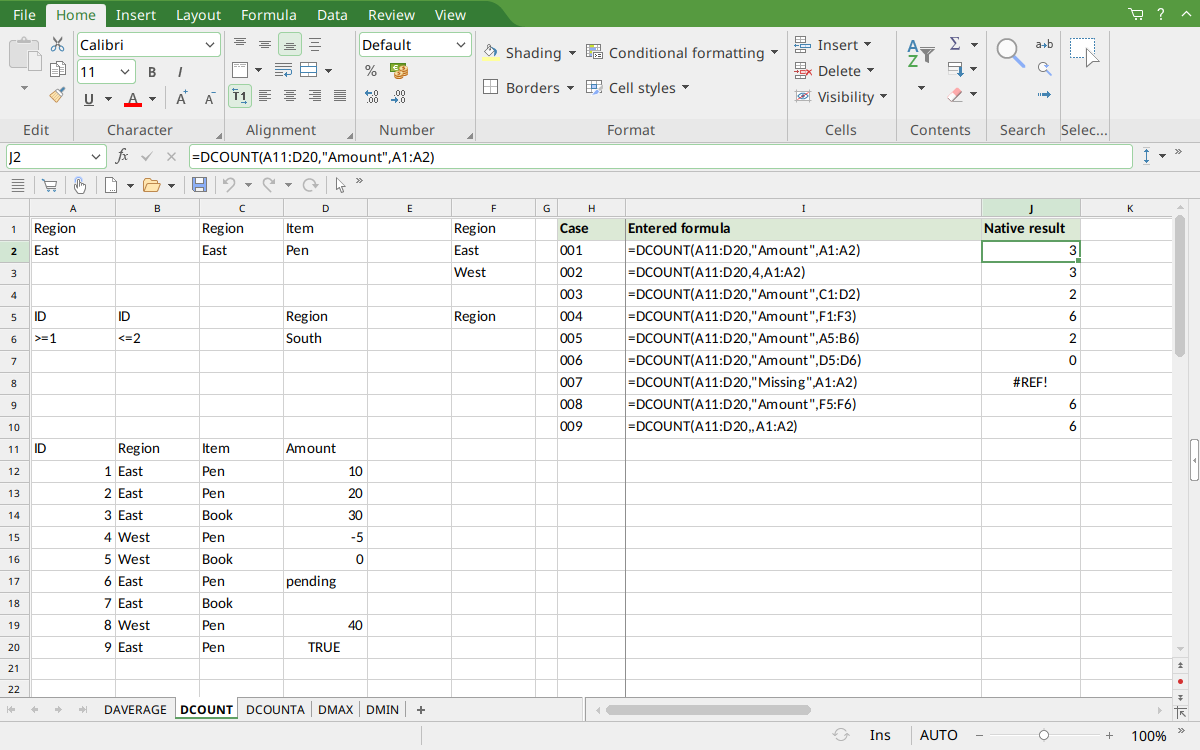Viewport: 1200px width, 750px height.
Task: Click the Go to arrow icon
Action: click(1044, 95)
